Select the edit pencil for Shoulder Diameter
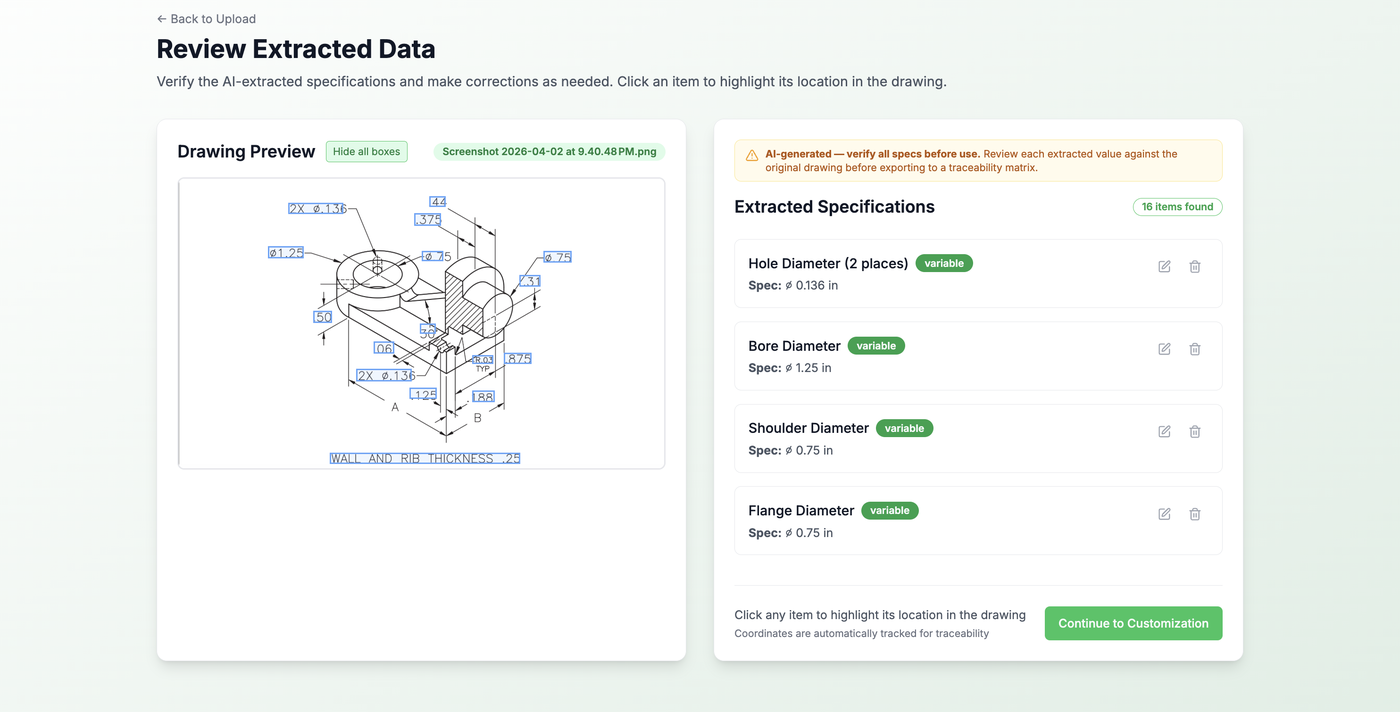Viewport: 1400px width, 712px height. [x=1164, y=431]
